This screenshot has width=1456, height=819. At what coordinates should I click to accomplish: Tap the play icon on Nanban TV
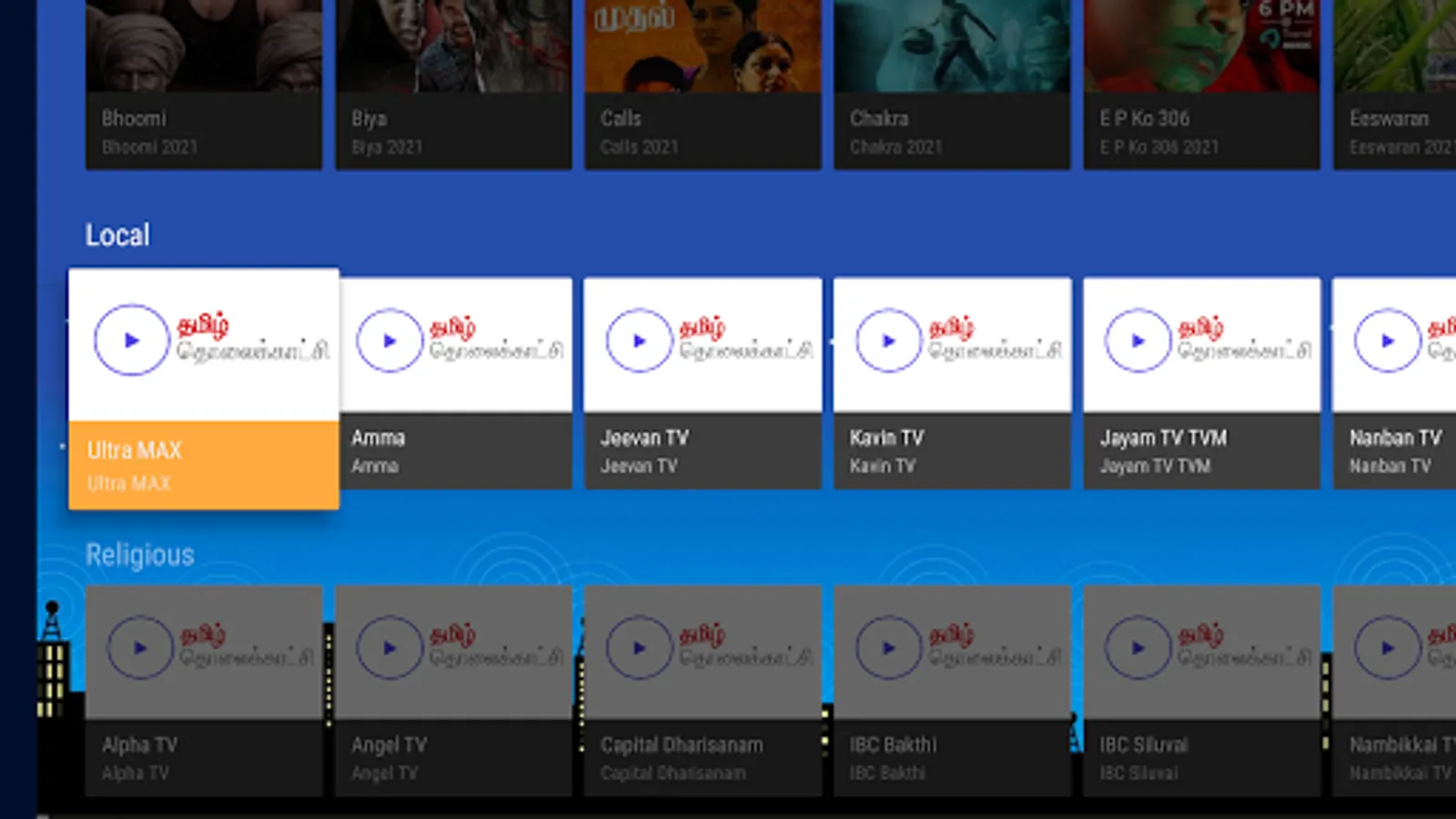click(1388, 341)
